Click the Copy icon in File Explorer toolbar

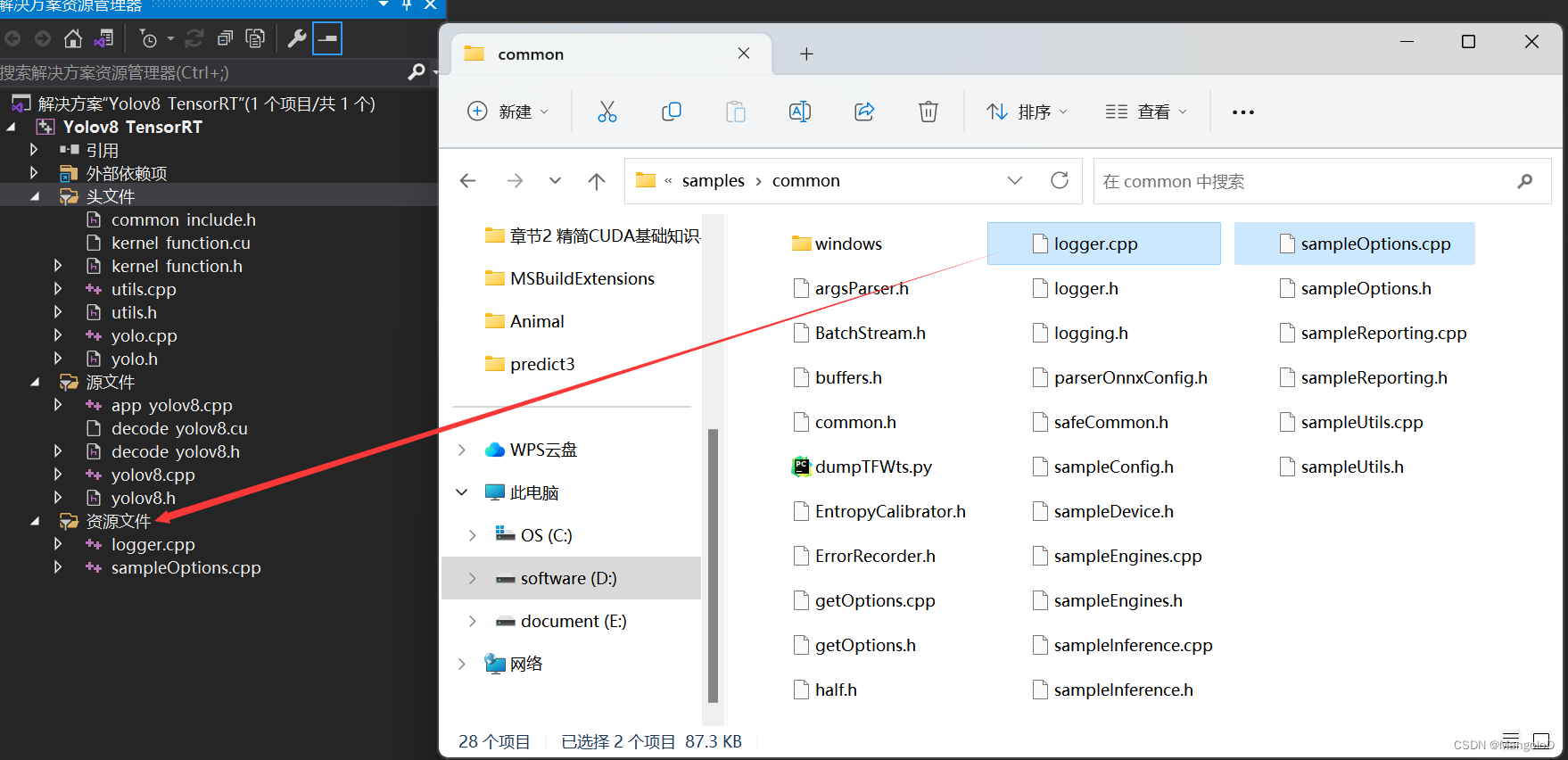[x=672, y=112]
